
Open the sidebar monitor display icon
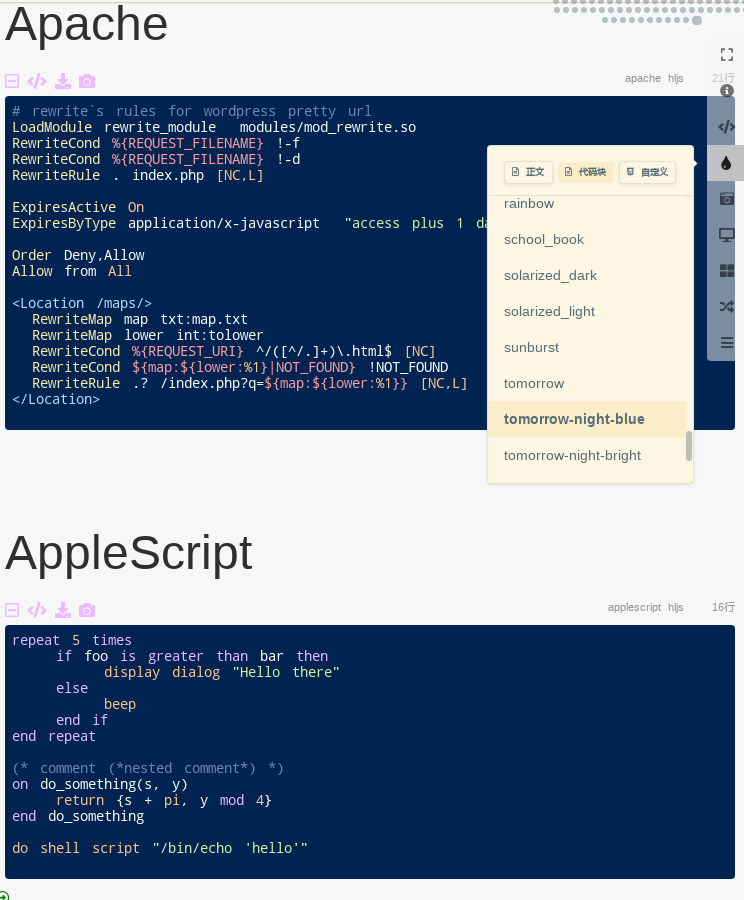point(726,235)
